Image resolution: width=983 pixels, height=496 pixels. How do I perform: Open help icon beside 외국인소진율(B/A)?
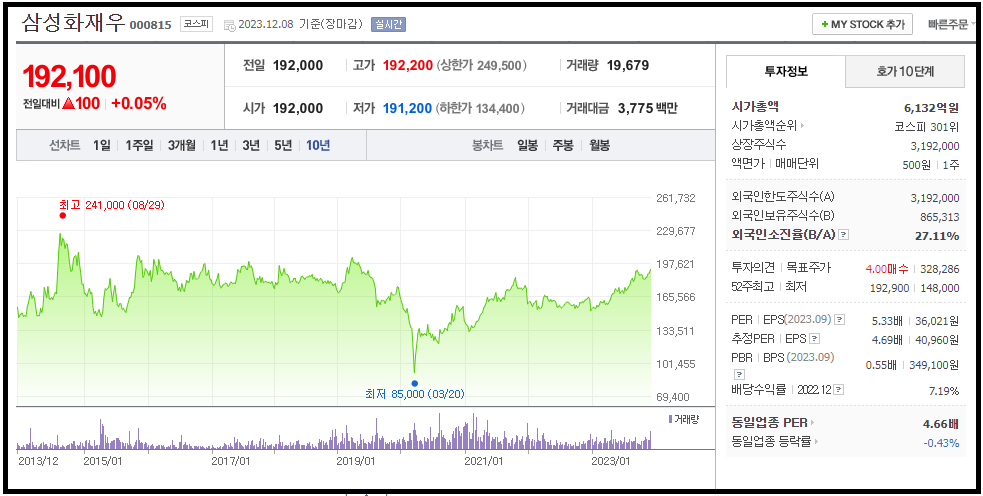pyautogui.click(x=844, y=235)
